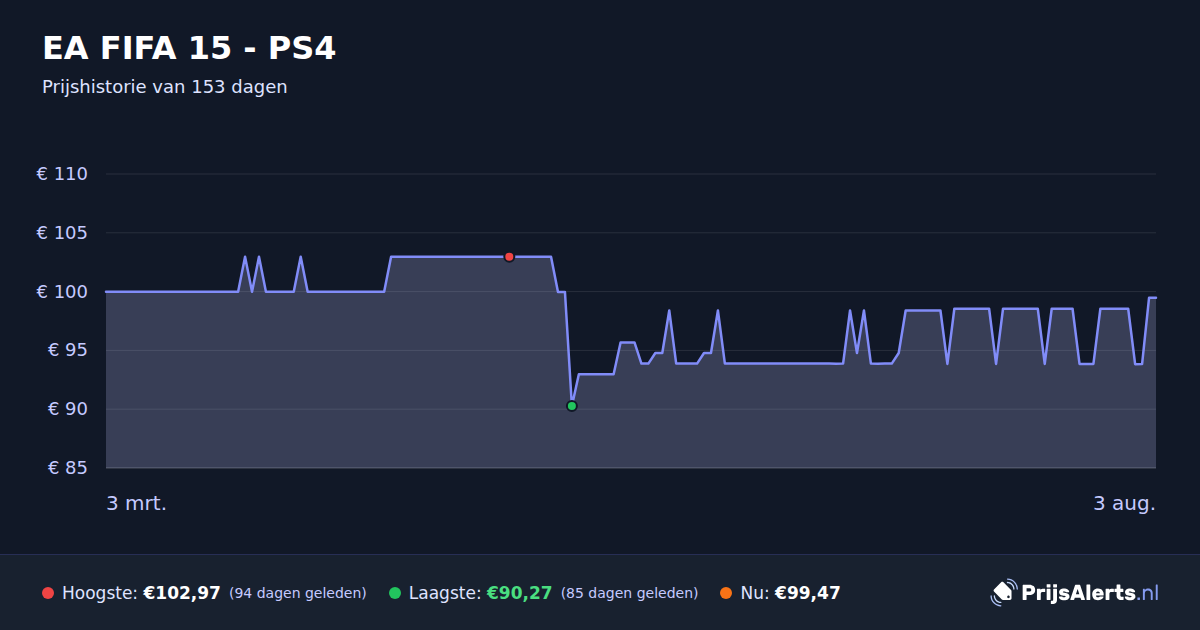Click the € 95 axis label
Image resolution: width=1200 pixels, height=630 pixels.
click(x=68, y=350)
